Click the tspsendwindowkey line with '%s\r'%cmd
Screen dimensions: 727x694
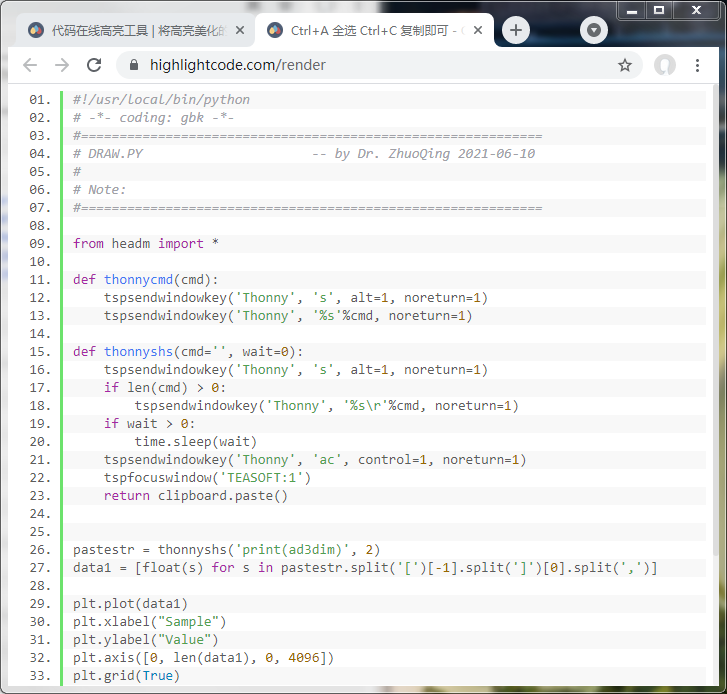click(x=326, y=406)
